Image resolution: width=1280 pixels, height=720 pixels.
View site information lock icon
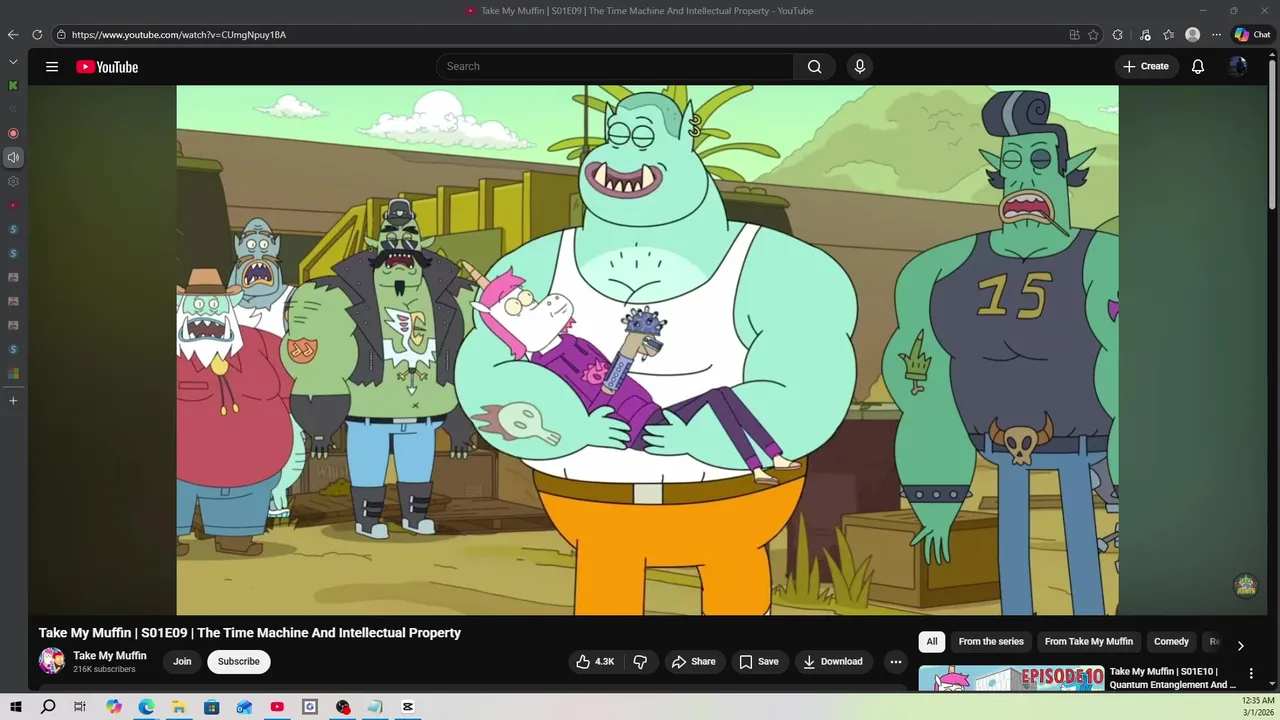pyautogui.click(x=61, y=34)
